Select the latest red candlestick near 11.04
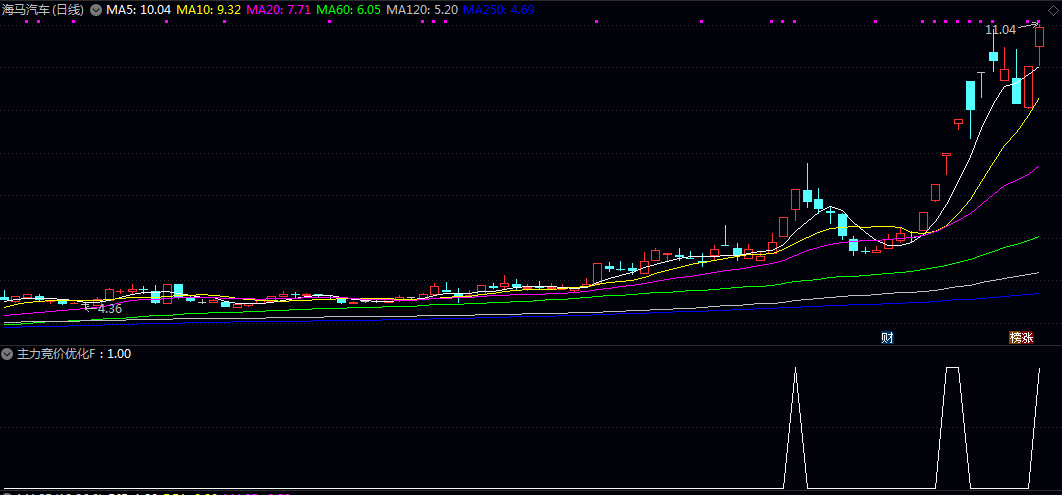This screenshot has height=495, width=1062. tap(1040, 37)
